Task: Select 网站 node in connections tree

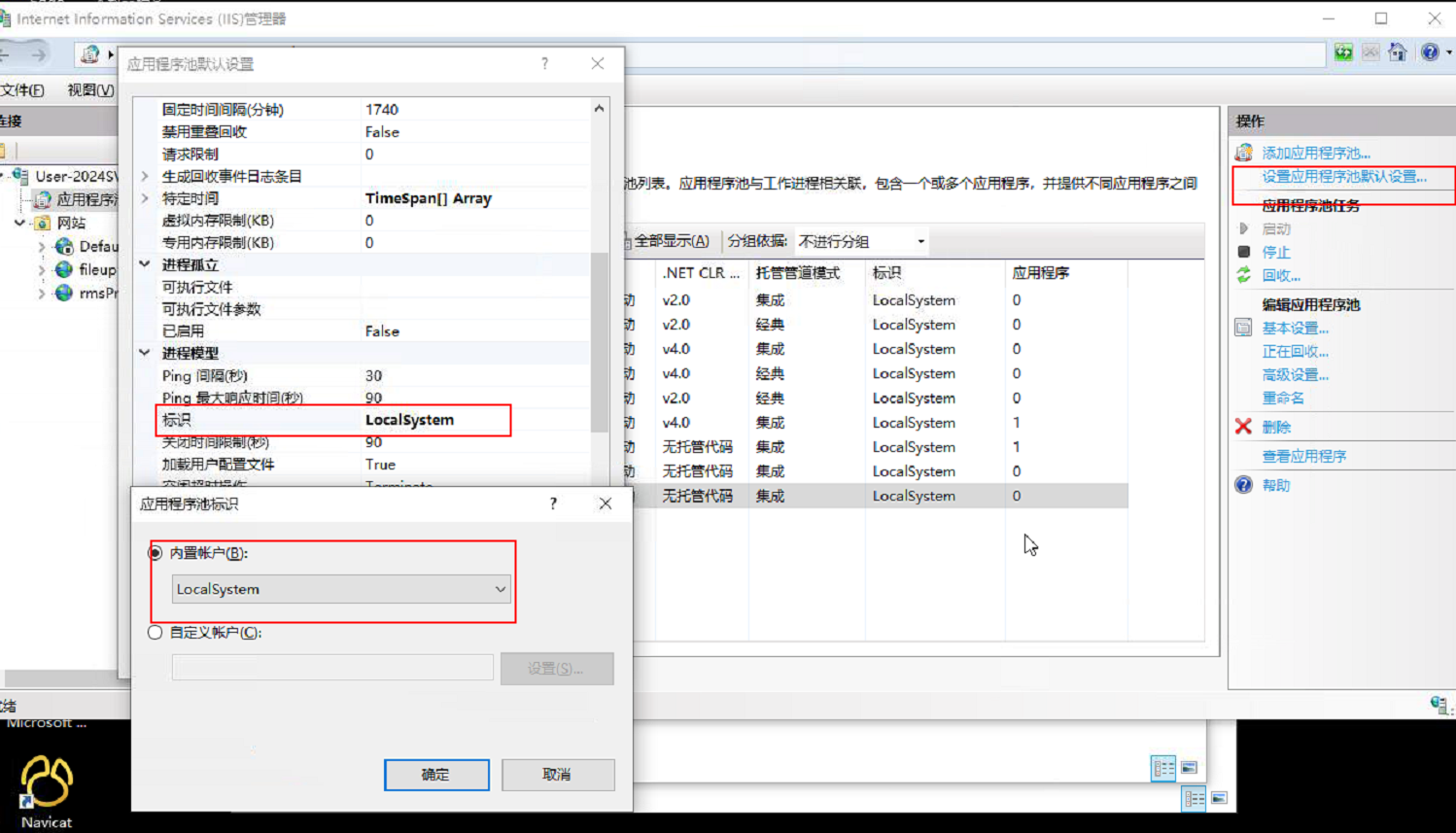Action: click(70, 223)
